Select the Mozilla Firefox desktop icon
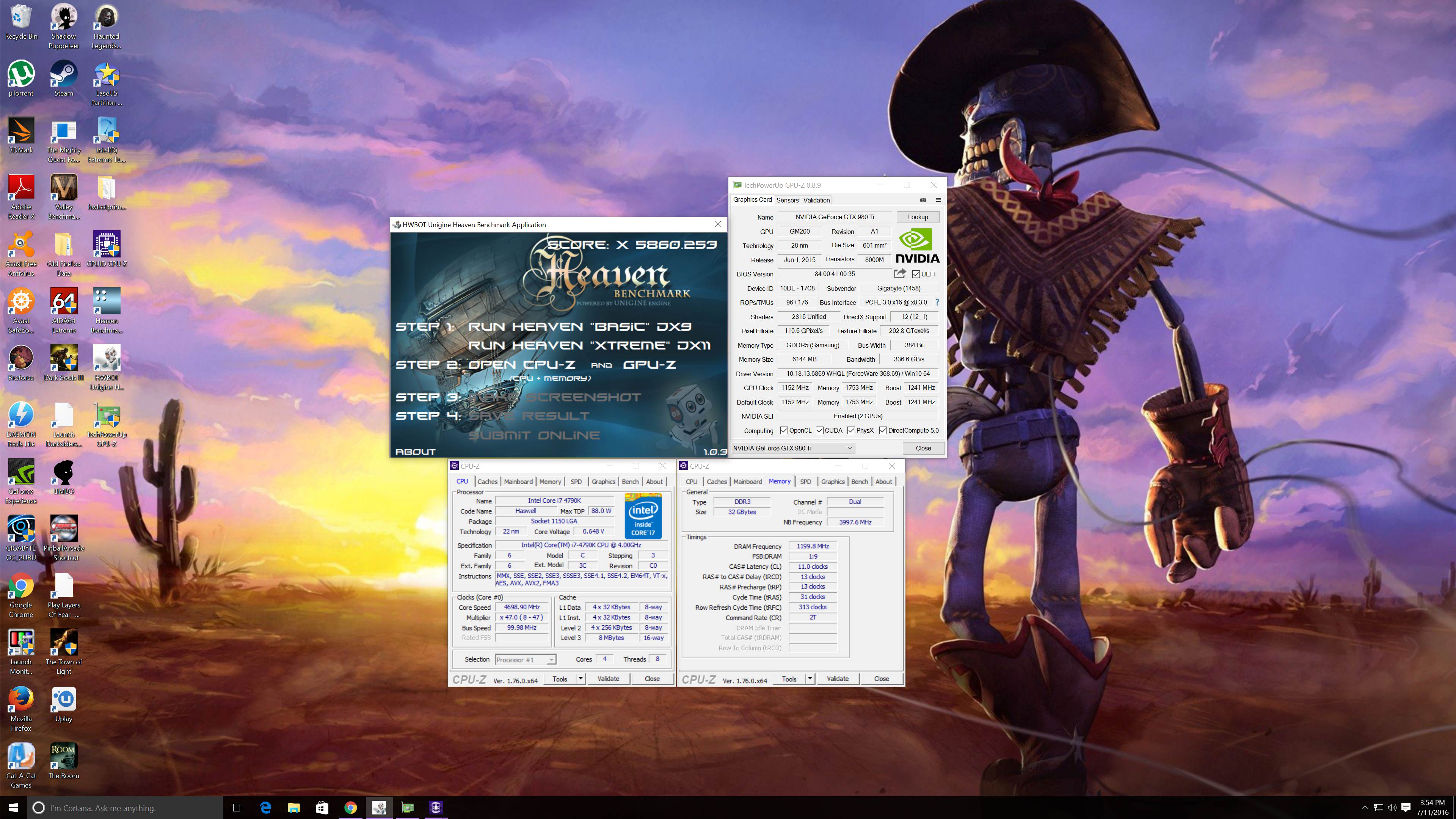1456x819 pixels. click(x=21, y=709)
